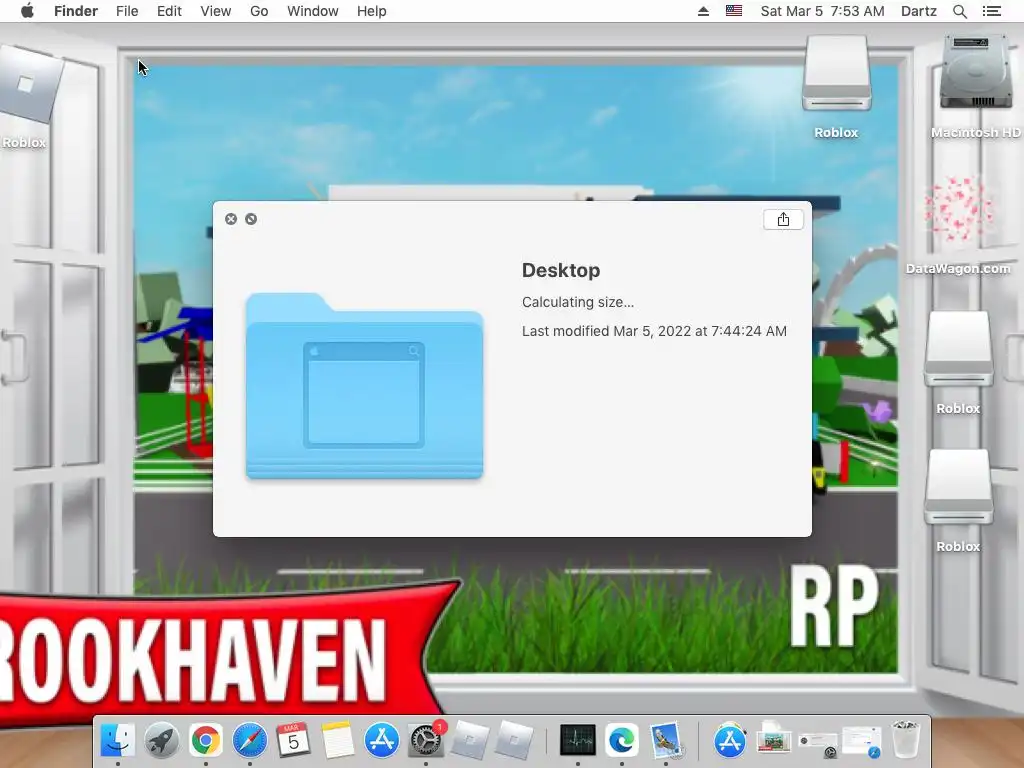Open the Roblox dock icon beside the dock divider
The image size is (1024, 768).
(513, 741)
